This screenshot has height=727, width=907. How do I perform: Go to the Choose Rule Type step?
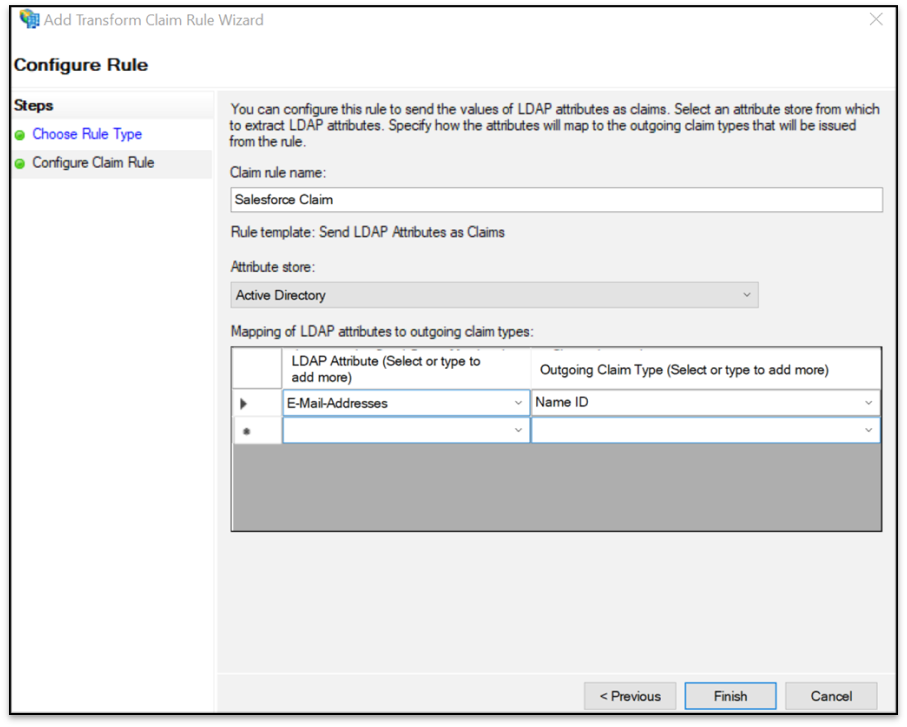click(87, 134)
